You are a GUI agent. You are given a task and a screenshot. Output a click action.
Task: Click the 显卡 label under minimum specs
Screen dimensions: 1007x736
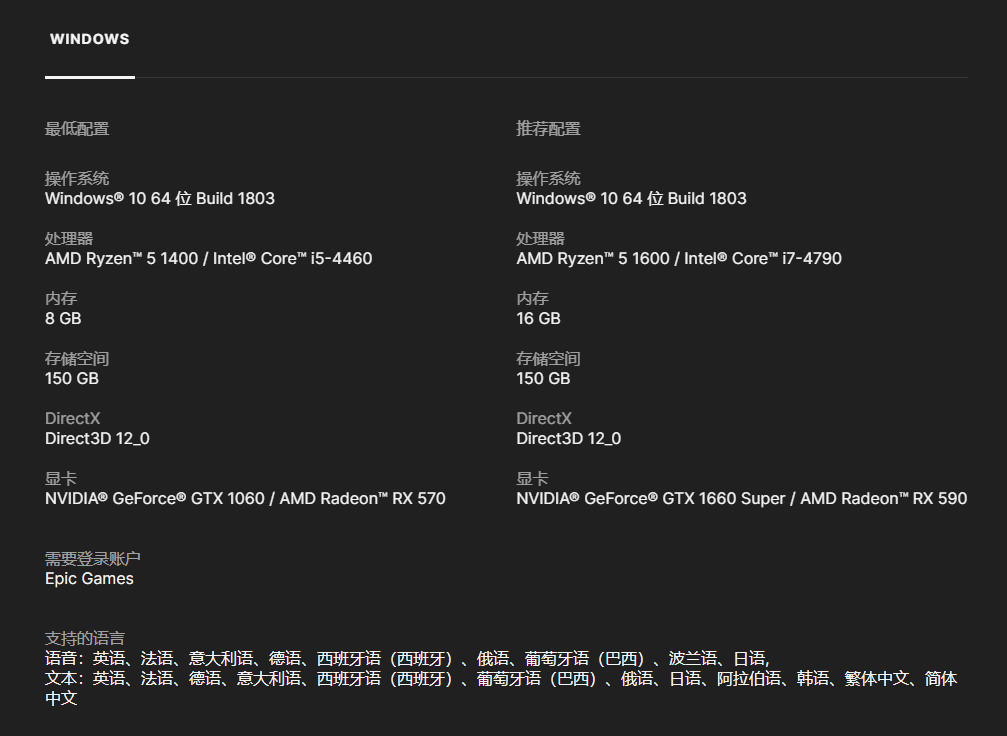61,479
